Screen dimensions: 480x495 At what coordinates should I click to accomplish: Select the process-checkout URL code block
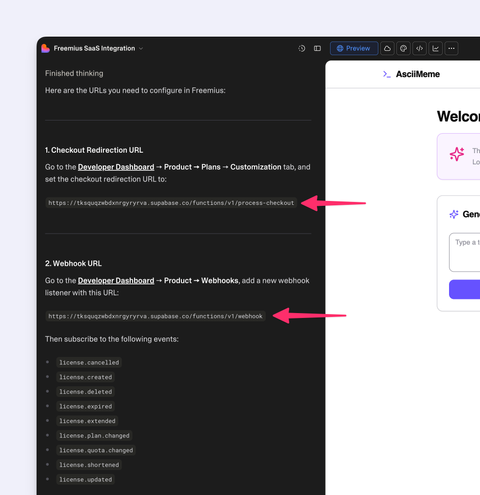click(x=171, y=203)
